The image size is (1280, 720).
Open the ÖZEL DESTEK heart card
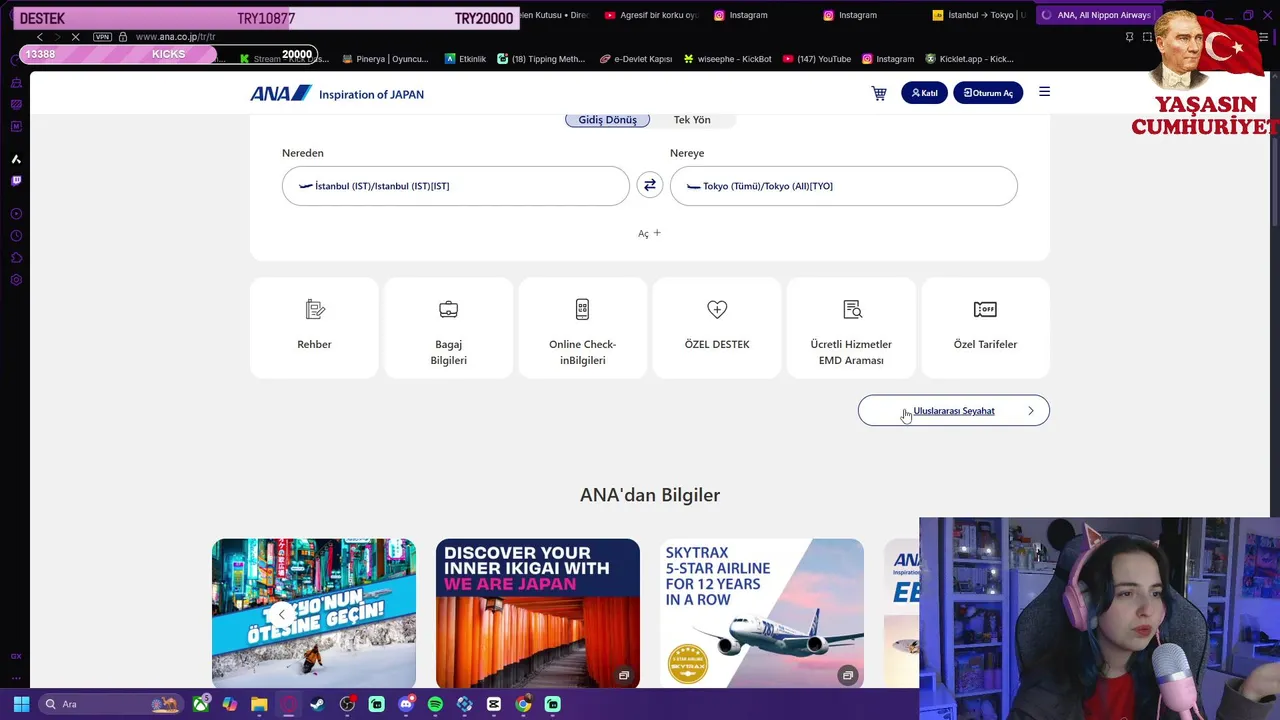pos(717,327)
